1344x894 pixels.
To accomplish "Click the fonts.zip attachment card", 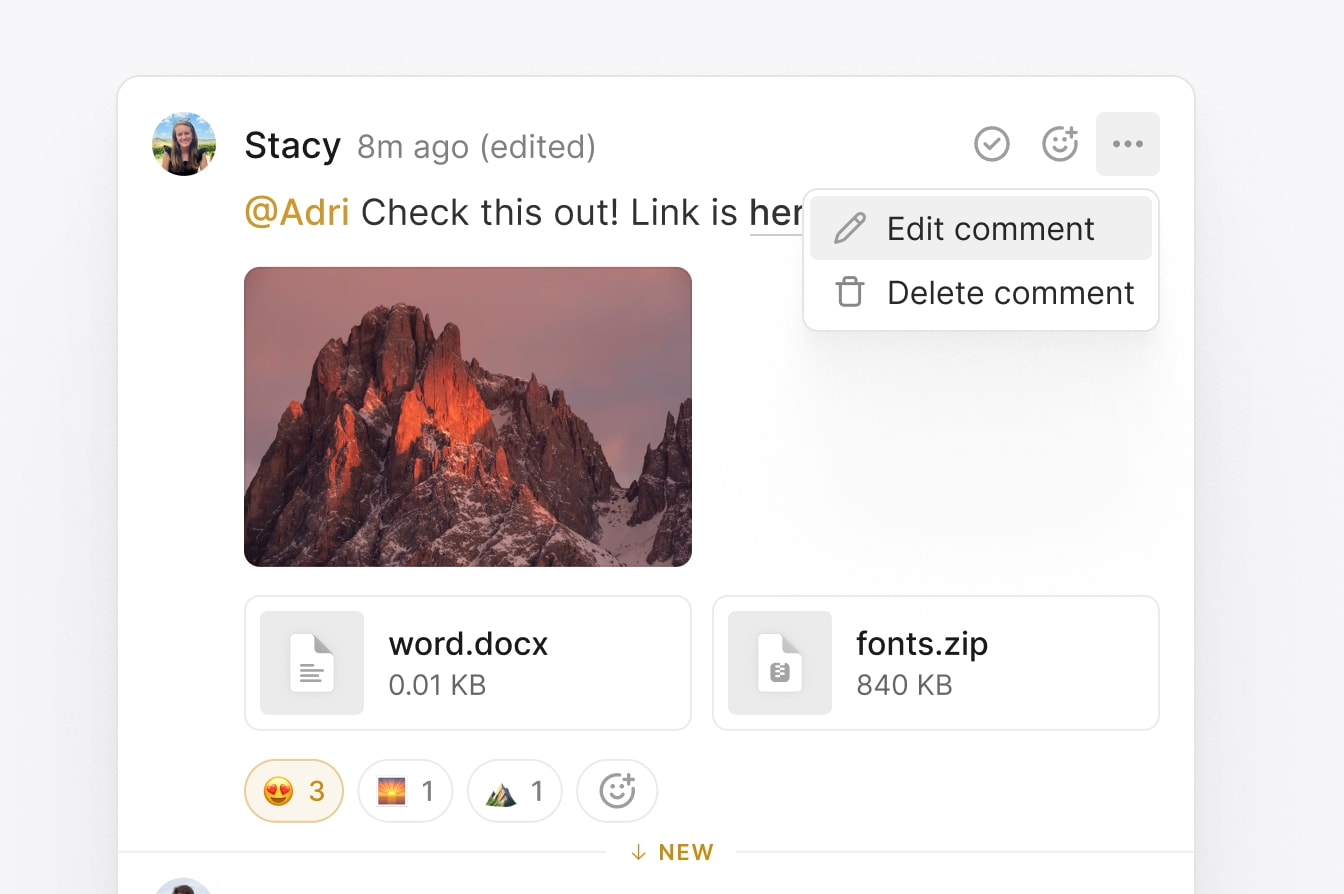I will pyautogui.click(x=935, y=662).
